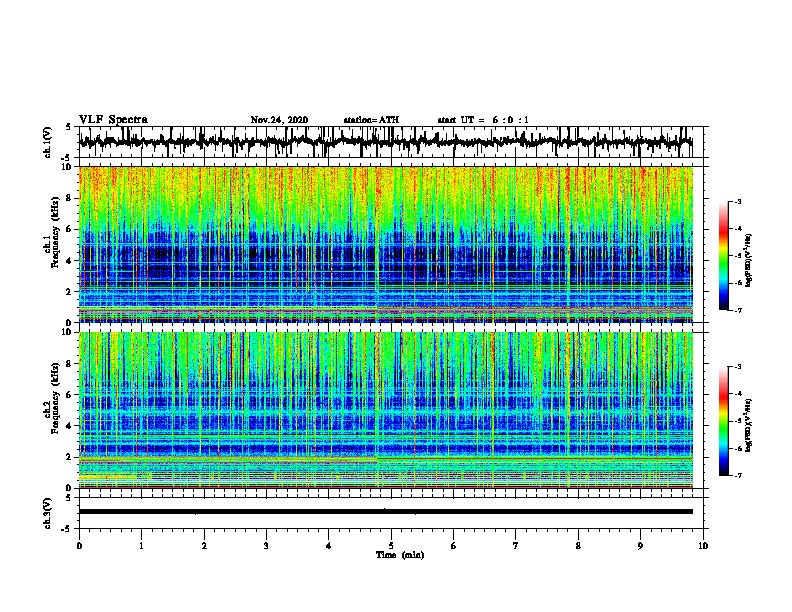This screenshot has height=612, width=792.
Task: Click time axis tick label "9"
Action: coord(640,546)
